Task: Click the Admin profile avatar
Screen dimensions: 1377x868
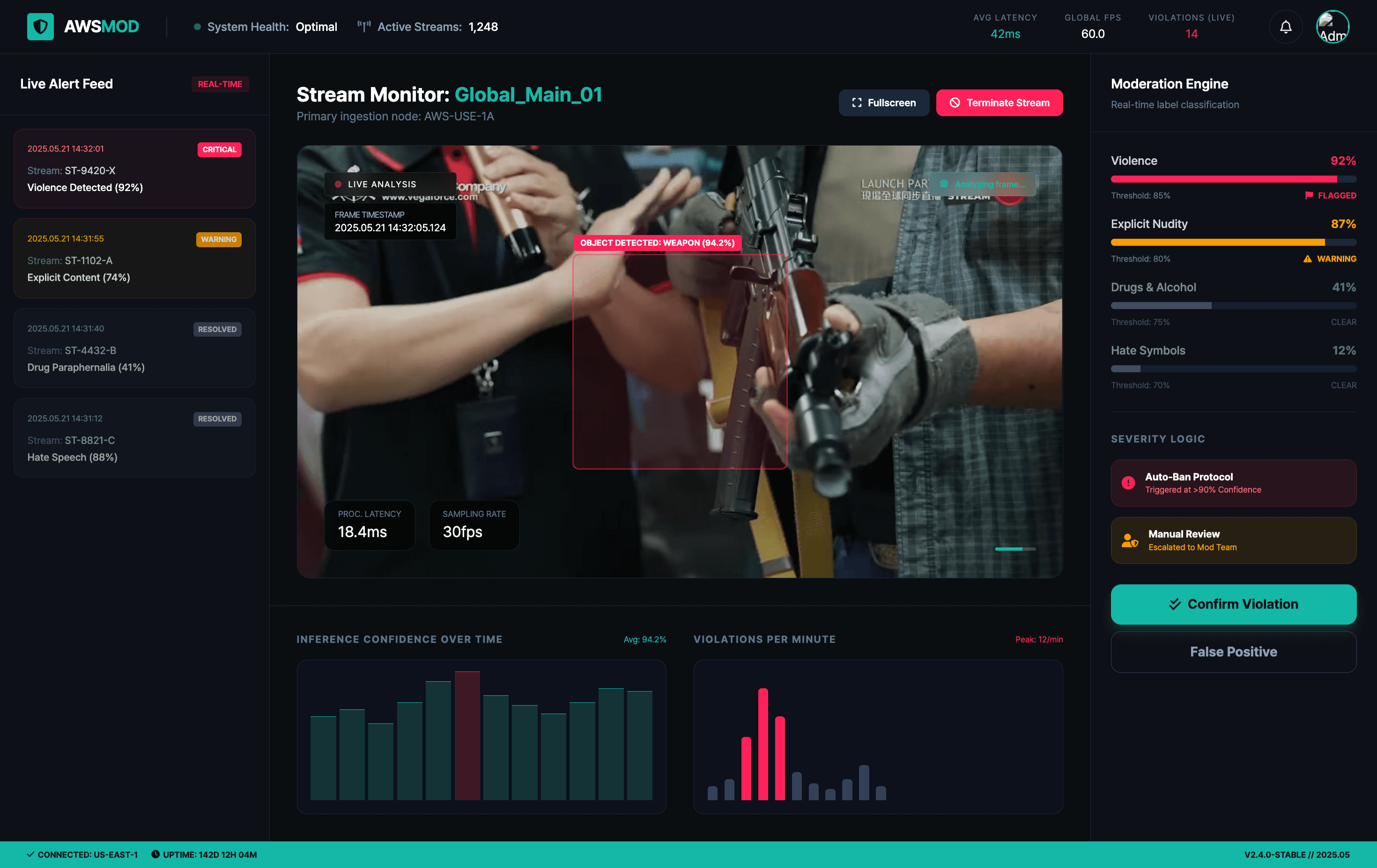Action: click(x=1333, y=26)
